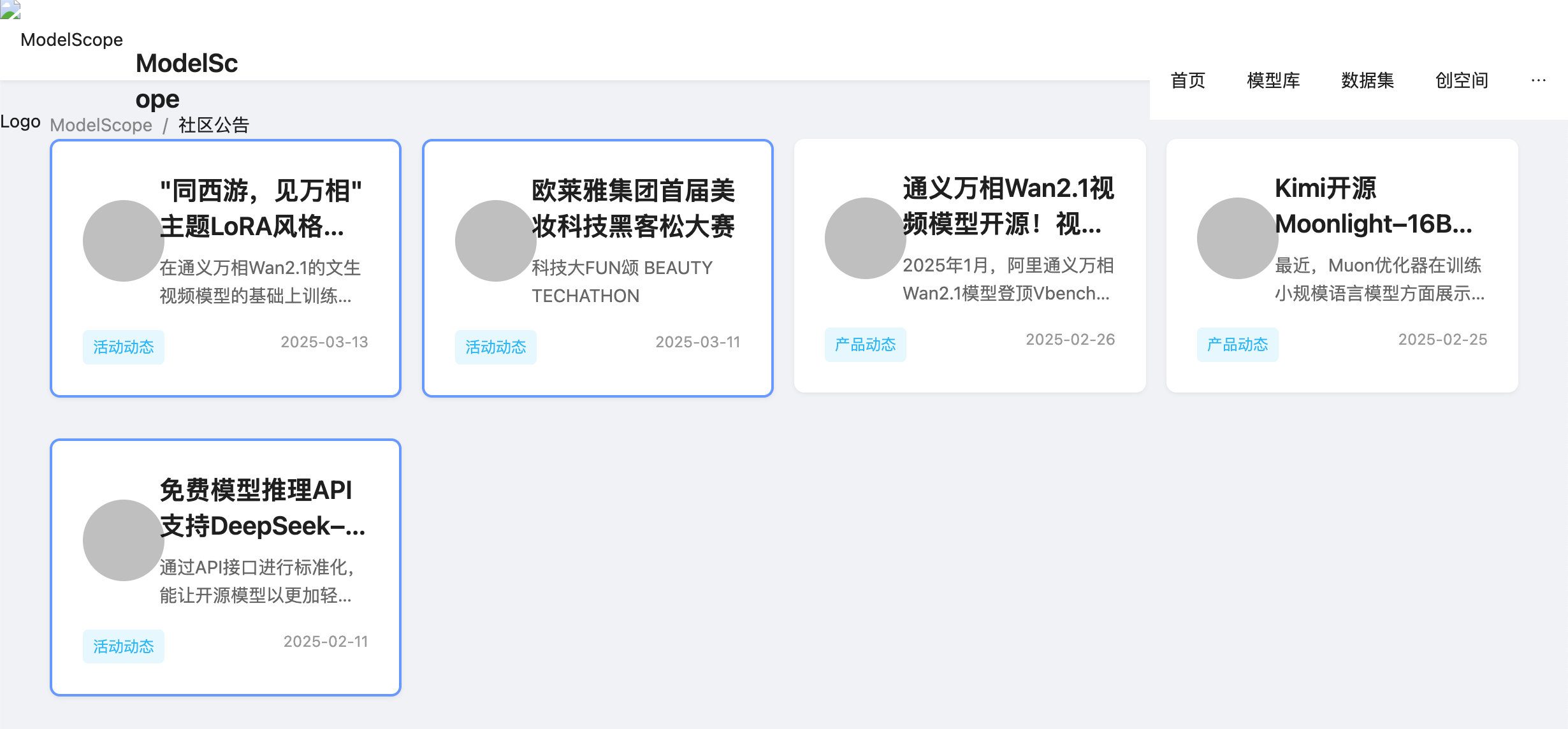Open 模型库 navigation item
Viewport: 1568px width, 729px height.
click(1273, 80)
